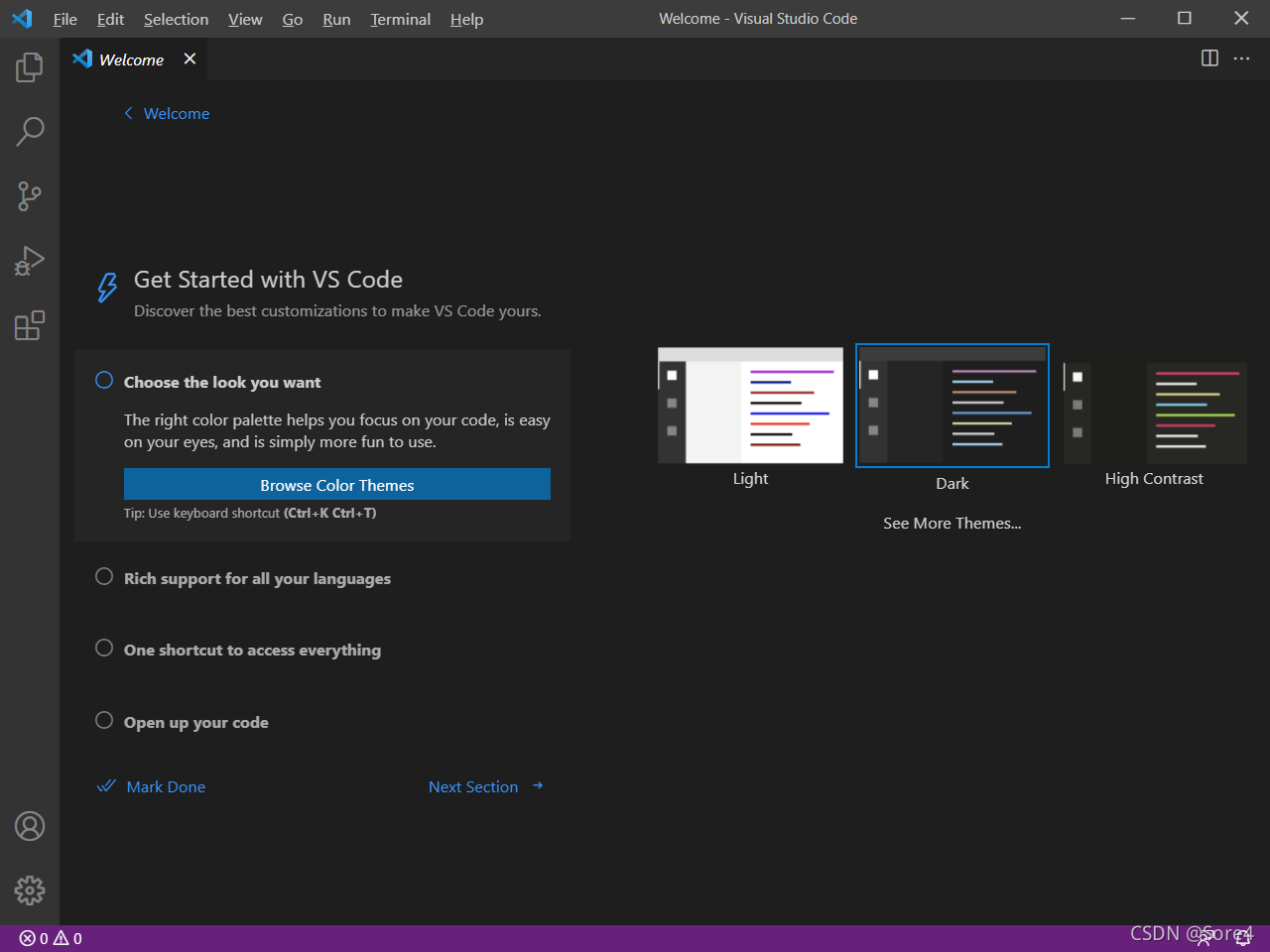This screenshot has width=1270, height=952.
Task: Click the back chevron beside Welcome
Action: click(128, 113)
